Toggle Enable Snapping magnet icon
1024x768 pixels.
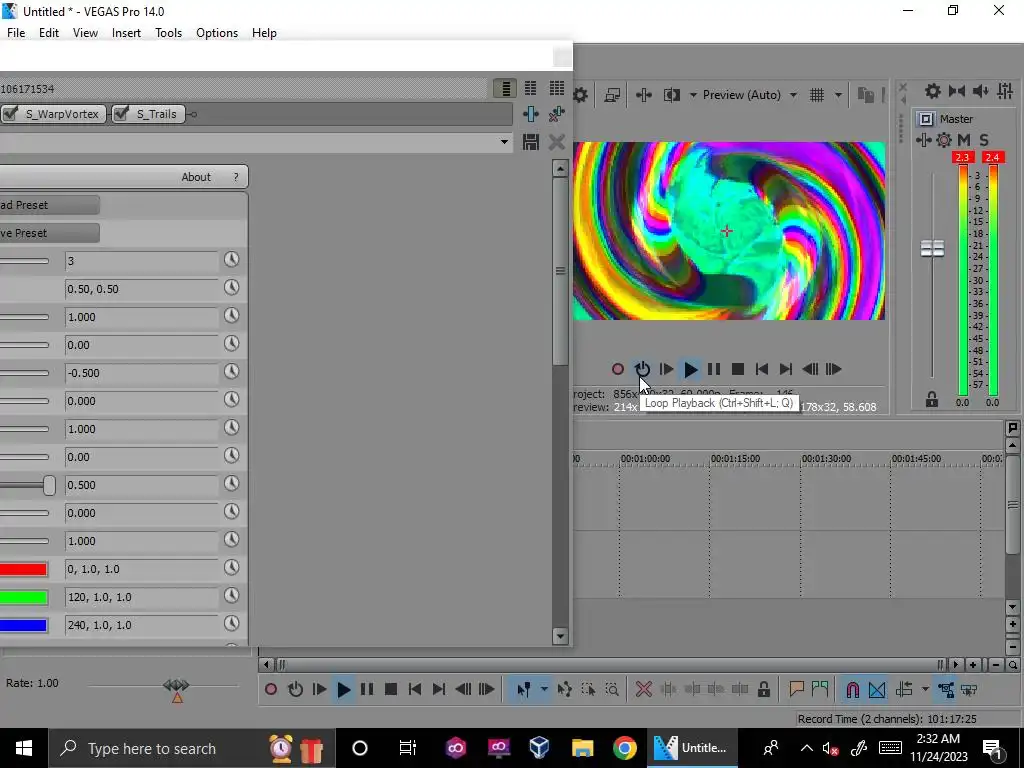click(x=852, y=690)
